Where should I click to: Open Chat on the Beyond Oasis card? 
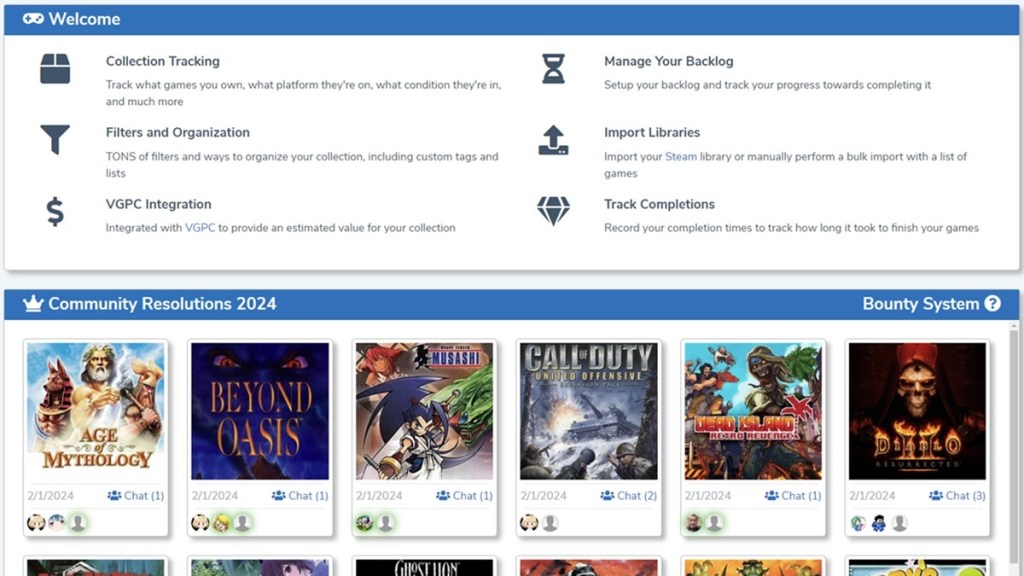307,495
